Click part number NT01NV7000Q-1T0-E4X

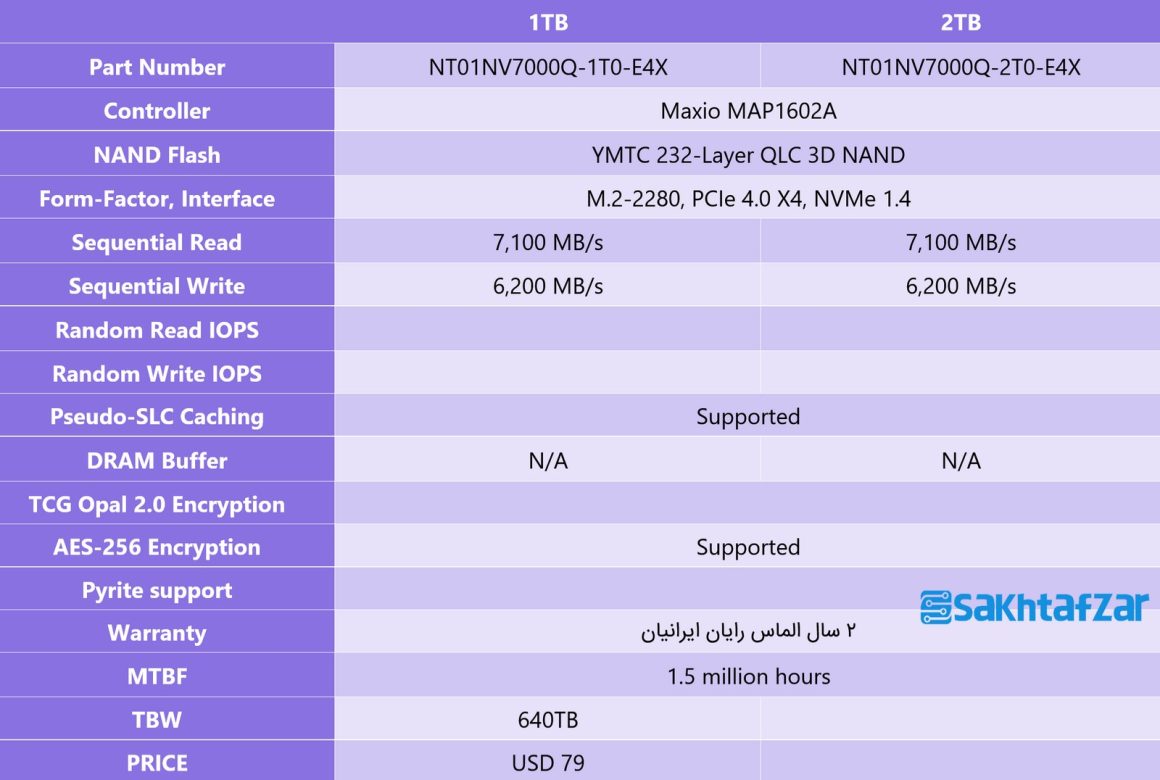tap(547, 67)
